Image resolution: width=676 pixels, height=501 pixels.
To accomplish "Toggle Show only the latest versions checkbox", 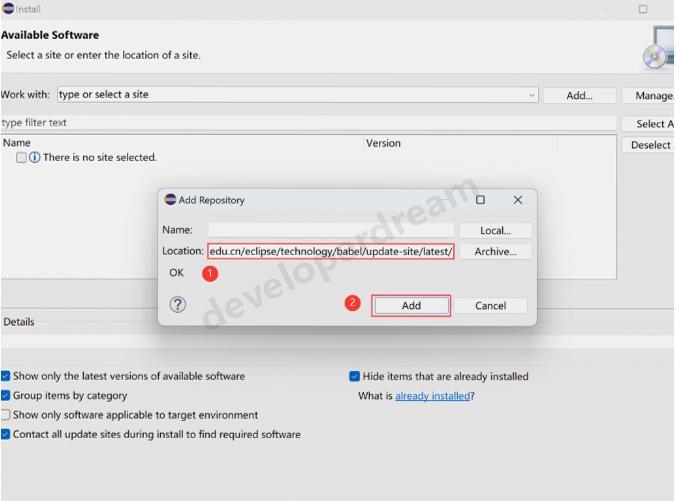I will (x=6, y=376).
